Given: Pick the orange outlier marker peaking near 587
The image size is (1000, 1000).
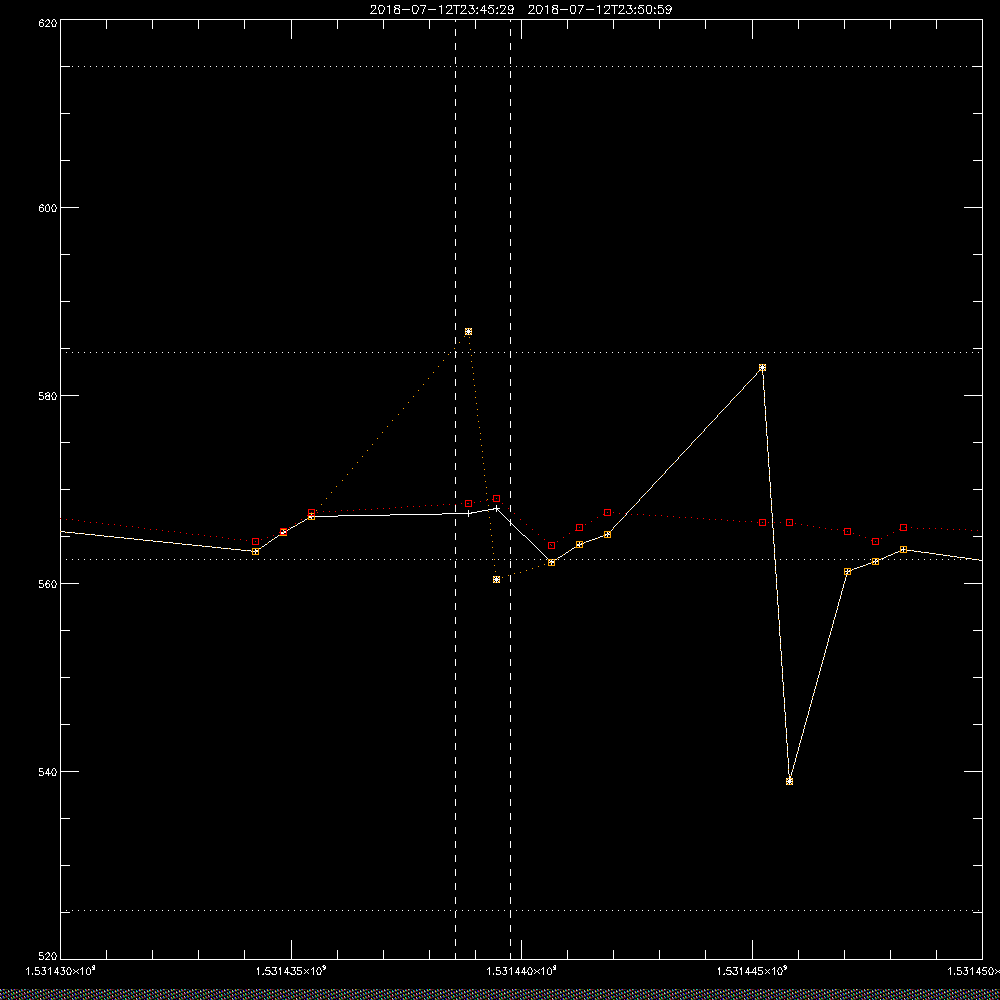Looking at the screenshot, I should click(469, 332).
